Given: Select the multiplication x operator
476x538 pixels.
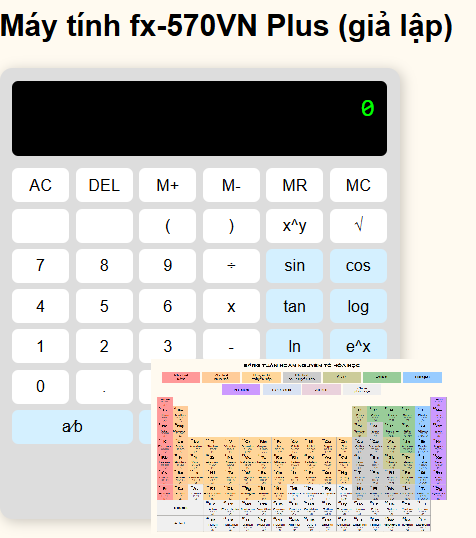Looking at the screenshot, I should (x=231, y=306).
